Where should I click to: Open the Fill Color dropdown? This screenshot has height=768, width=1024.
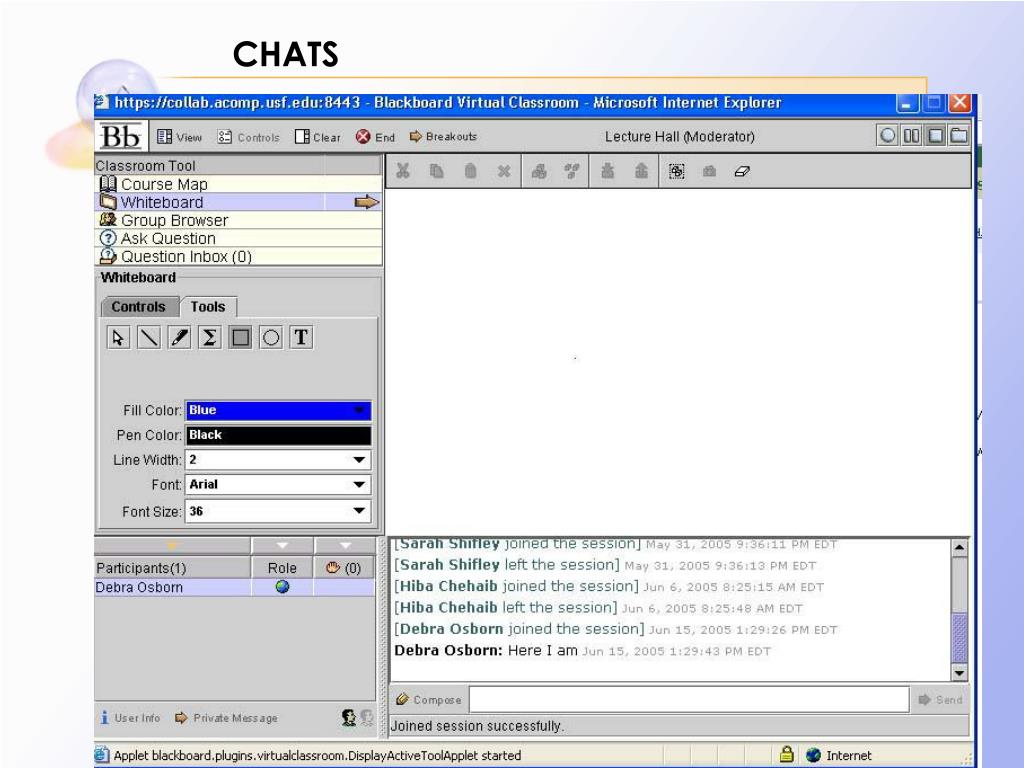coord(278,410)
